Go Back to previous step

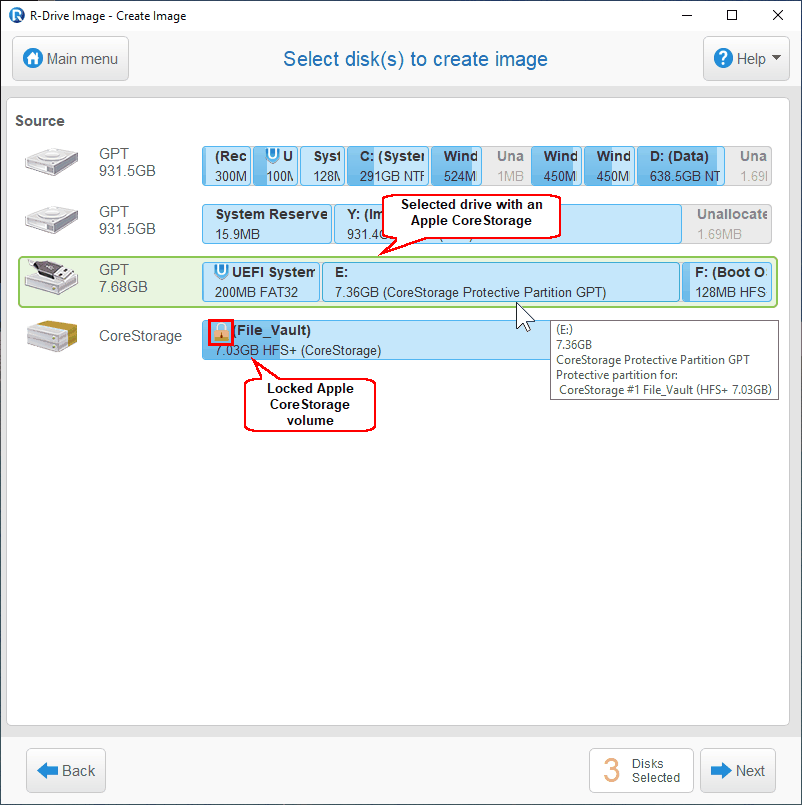click(66, 770)
